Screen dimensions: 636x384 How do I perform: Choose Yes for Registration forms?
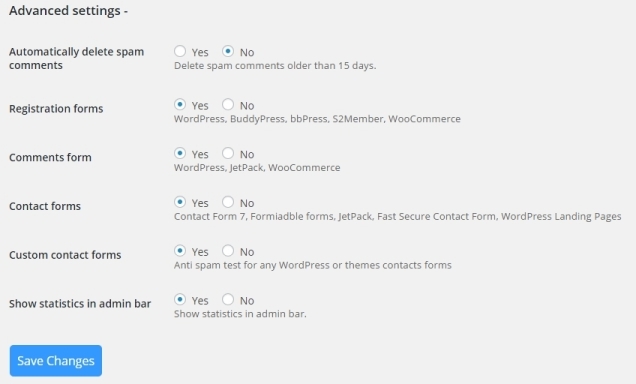[x=180, y=105]
